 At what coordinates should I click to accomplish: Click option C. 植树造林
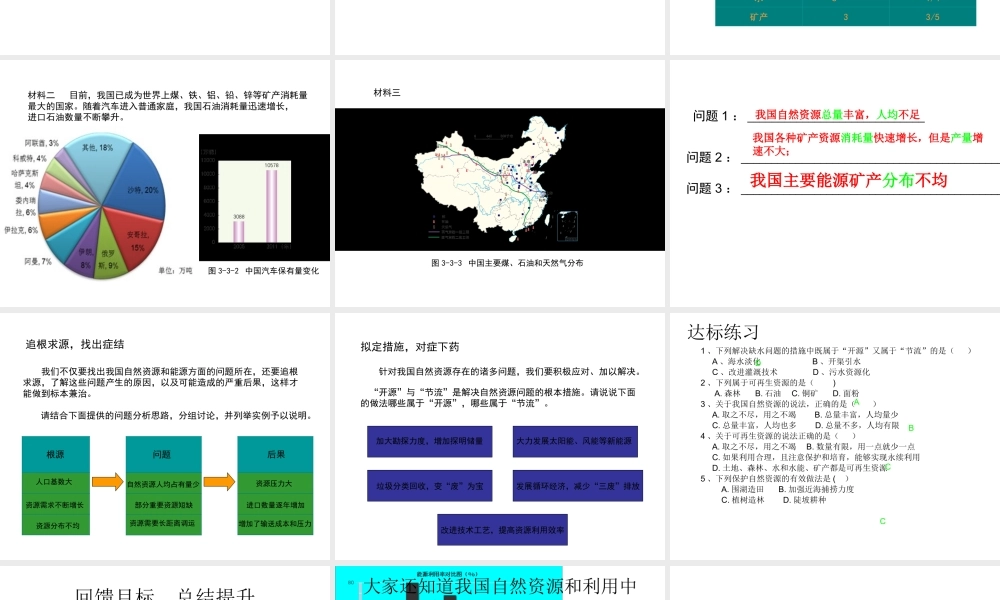pos(742,500)
